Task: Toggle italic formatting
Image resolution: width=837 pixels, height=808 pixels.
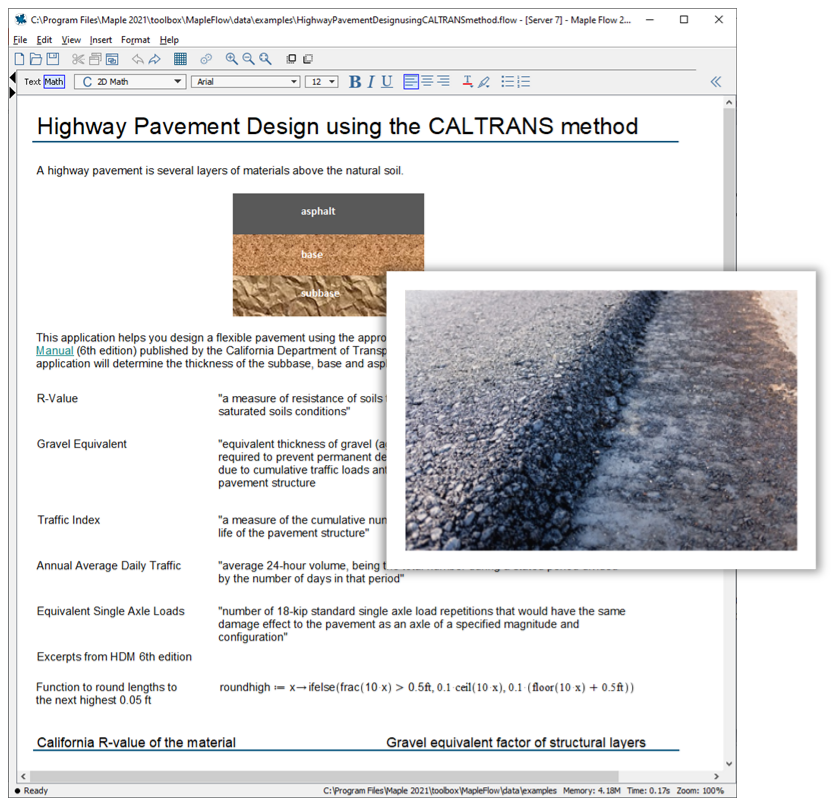Action: [371, 82]
